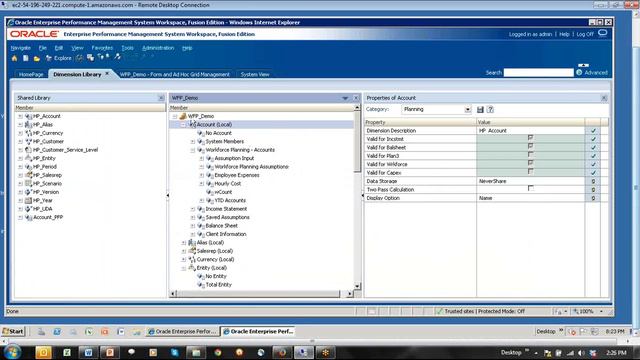Image resolution: width=640 pixels, height=360 pixels.
Task: Close the Dimension Library tab
Action: point(107,73)
